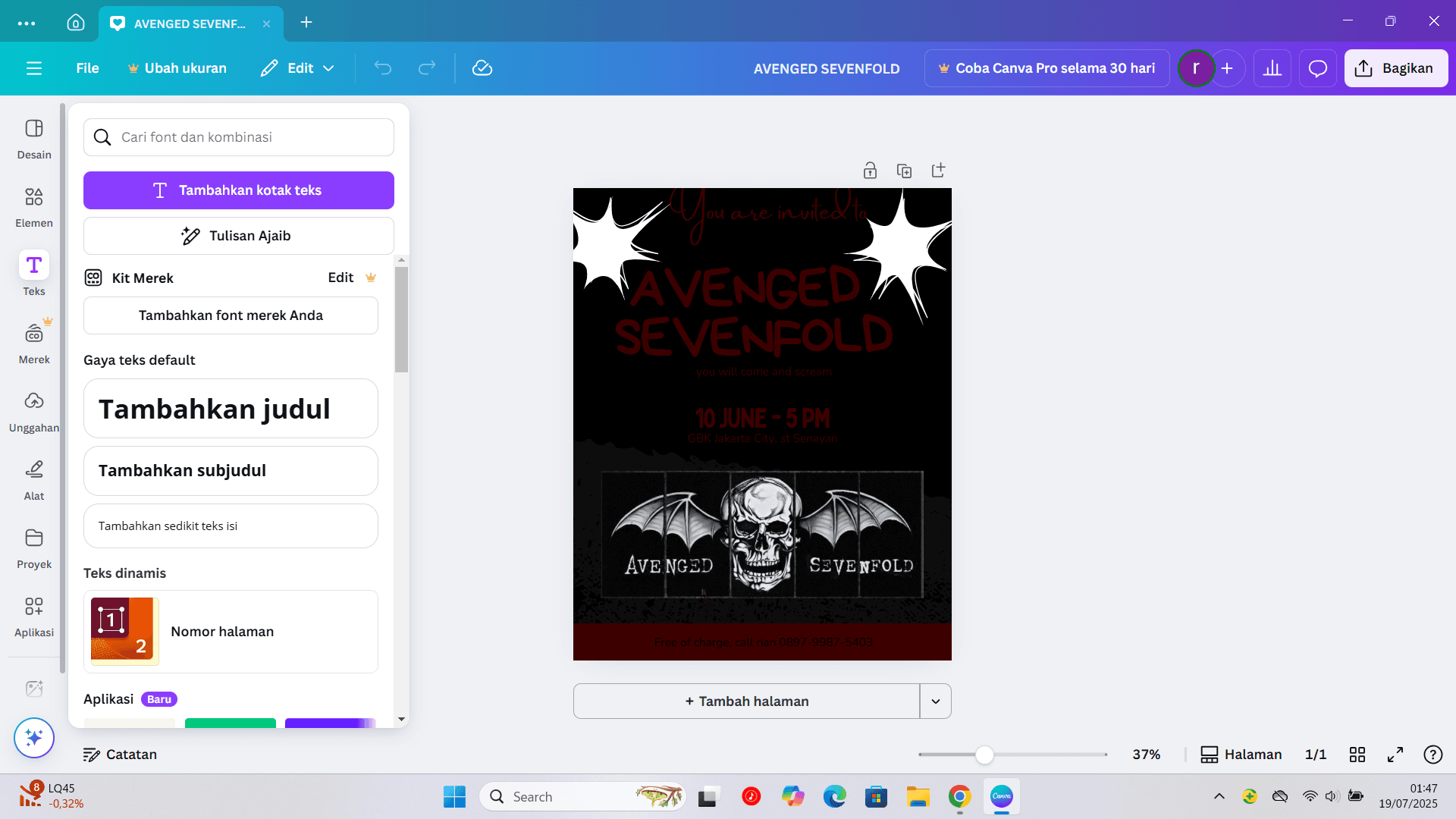The width and height of the screenshot is (1456, 819).
Task: Toggle the Catatan notes panel
Action: 120,755
